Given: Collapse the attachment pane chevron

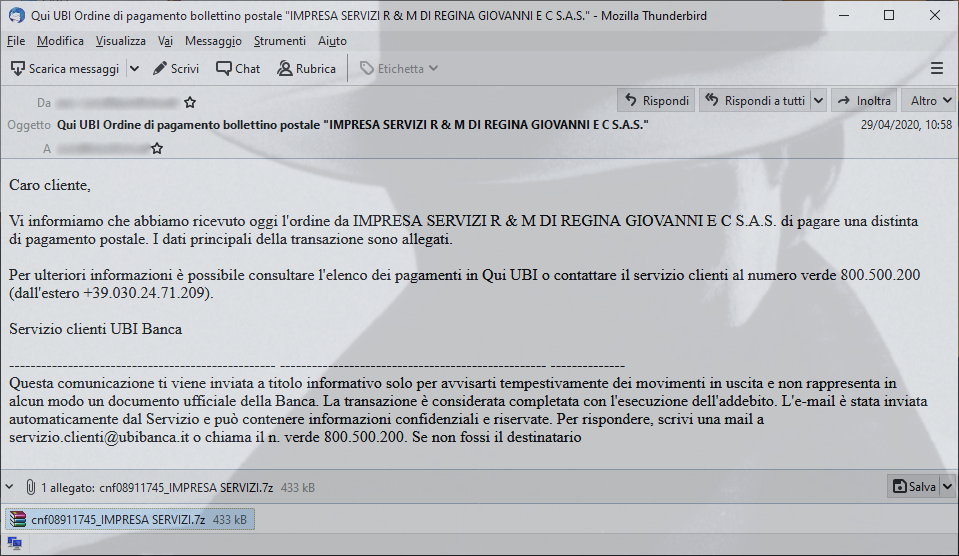Looking at the screenshot, I should [x=9, y=487].
